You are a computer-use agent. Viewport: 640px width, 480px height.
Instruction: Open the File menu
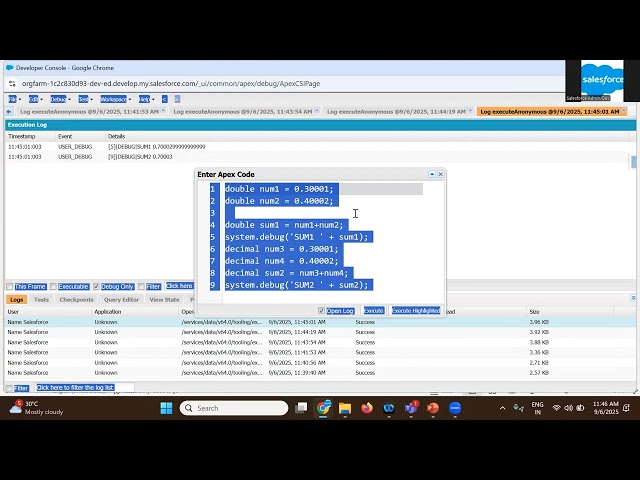point(14,99)
